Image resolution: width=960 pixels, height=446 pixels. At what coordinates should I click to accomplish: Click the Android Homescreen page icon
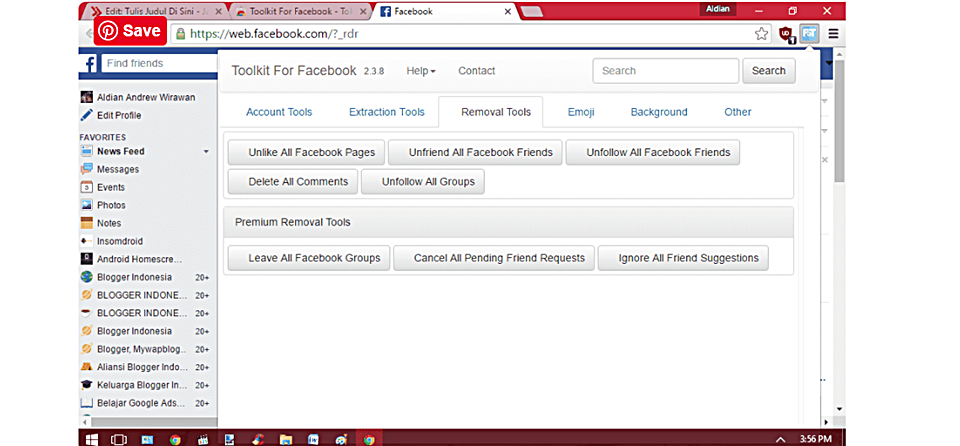click(x=86, y=259)
